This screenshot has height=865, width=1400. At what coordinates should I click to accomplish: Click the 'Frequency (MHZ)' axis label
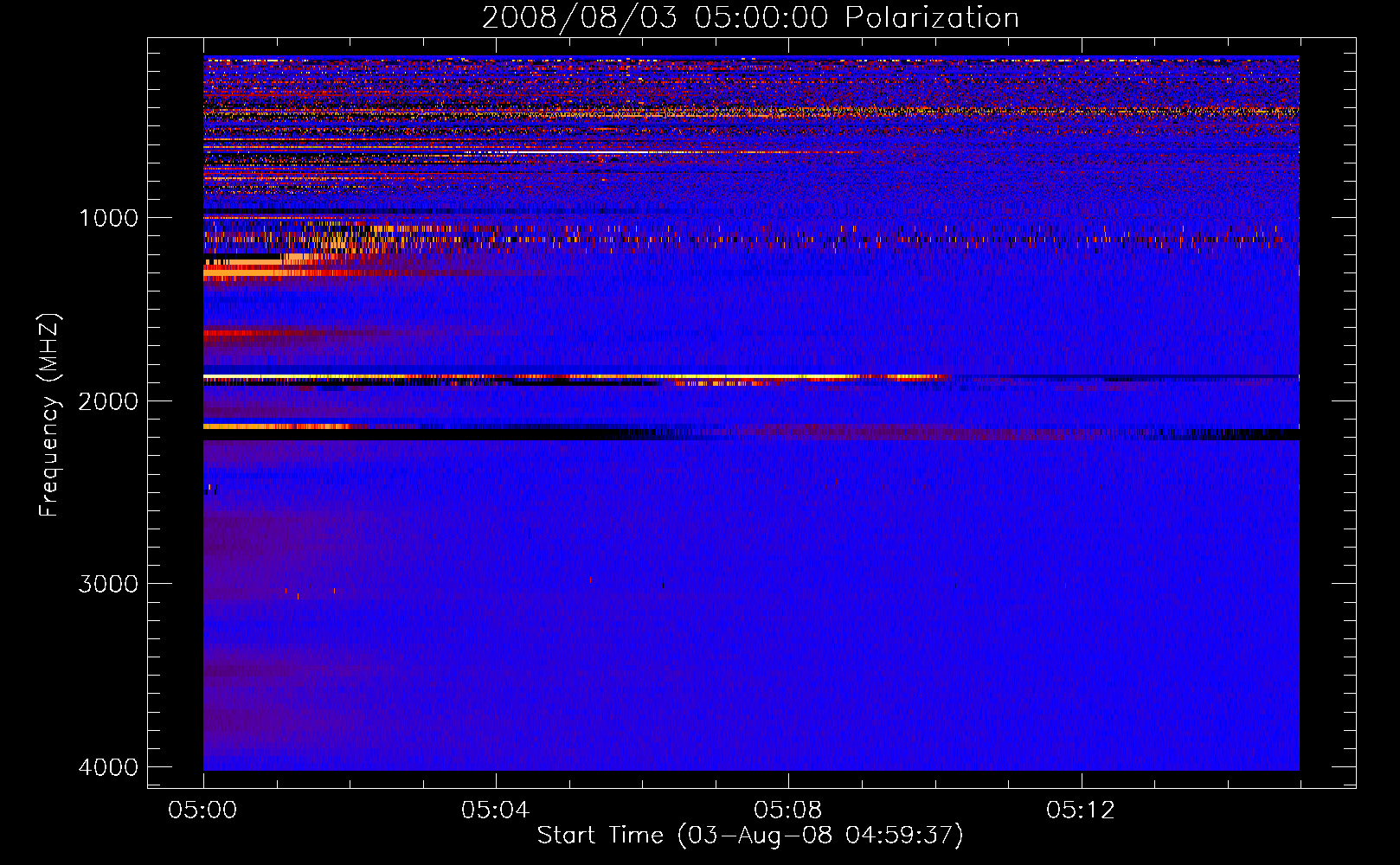(49, 415)
